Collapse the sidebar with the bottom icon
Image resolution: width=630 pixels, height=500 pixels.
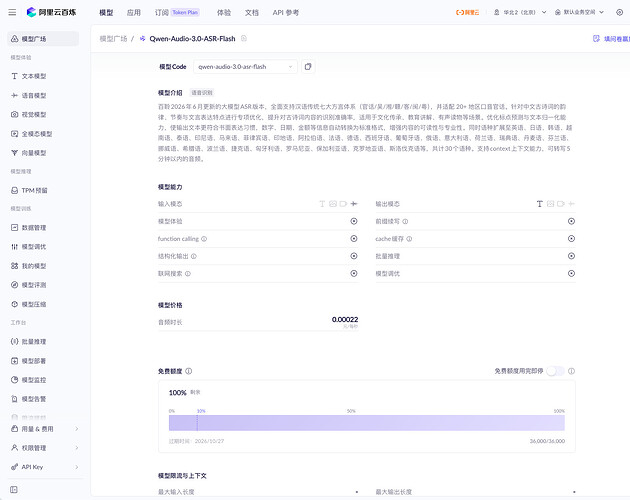[x=14, y=490]
